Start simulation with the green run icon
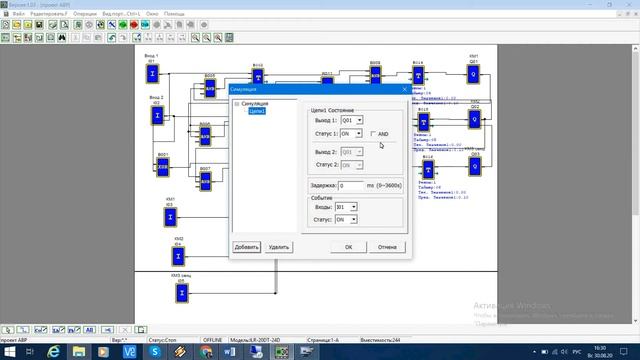 coord(123,25)
